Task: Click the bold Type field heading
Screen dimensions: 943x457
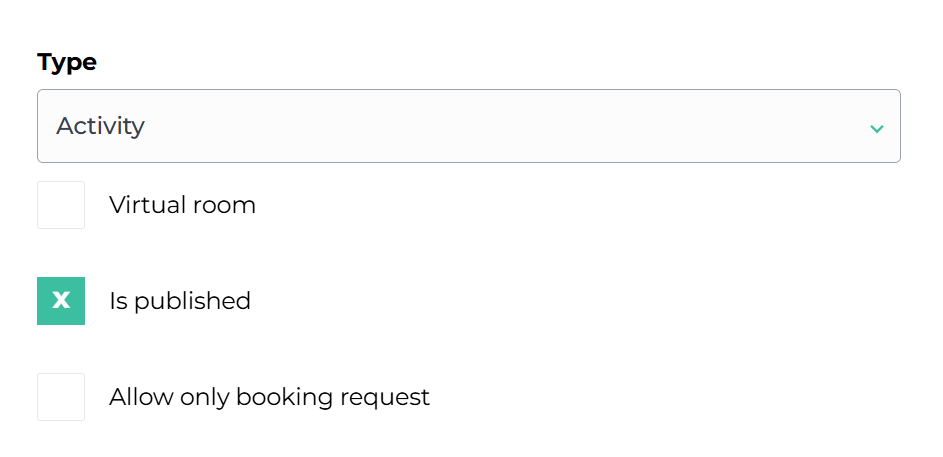Action: [67, 62]
